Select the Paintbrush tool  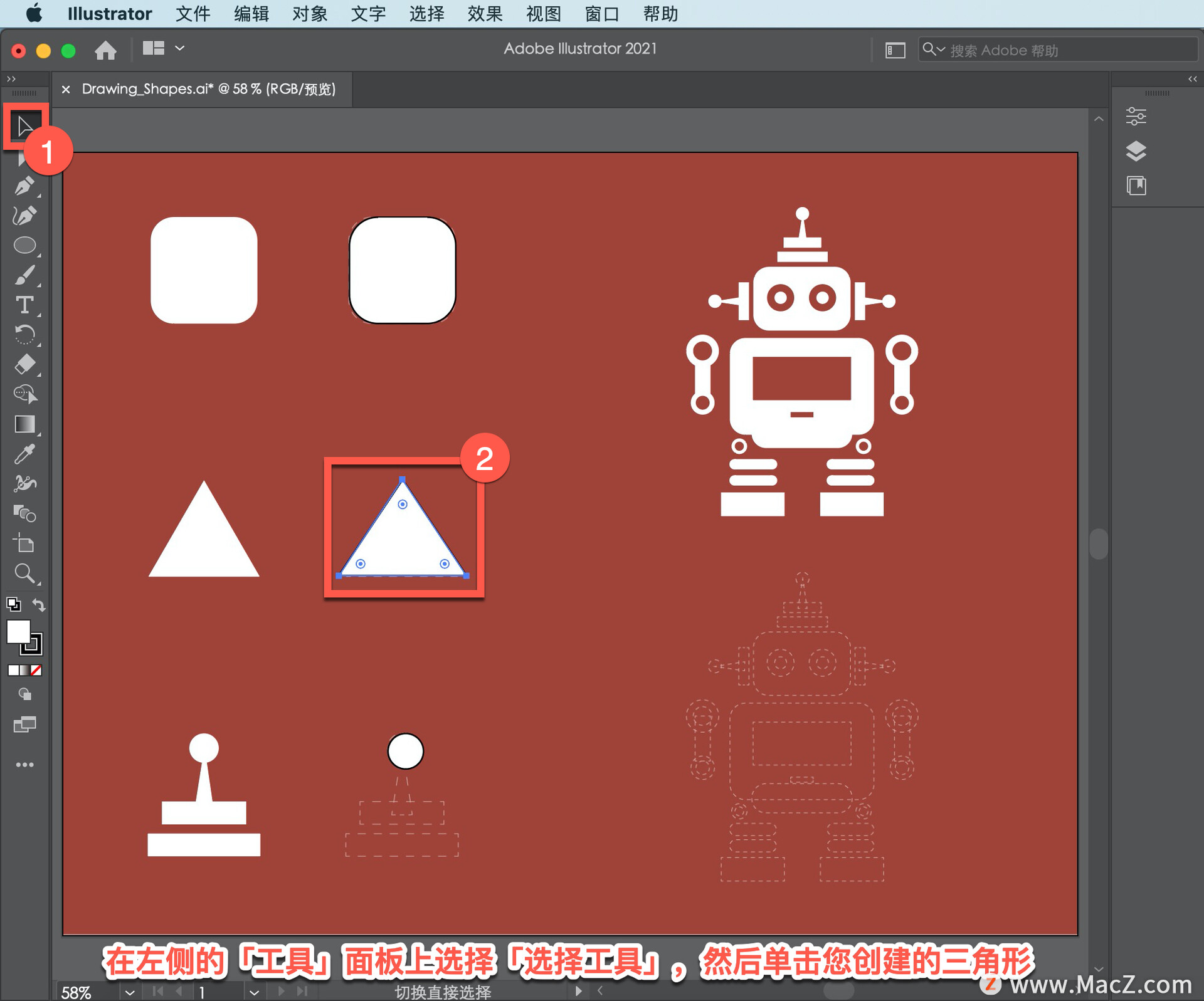[24, 275]
